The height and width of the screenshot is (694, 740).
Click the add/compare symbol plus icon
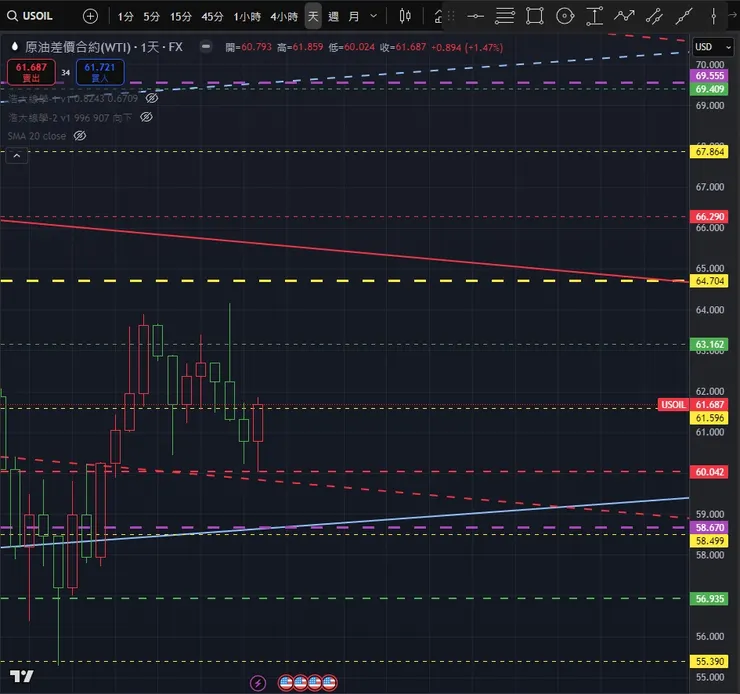(x=90, y=17)
